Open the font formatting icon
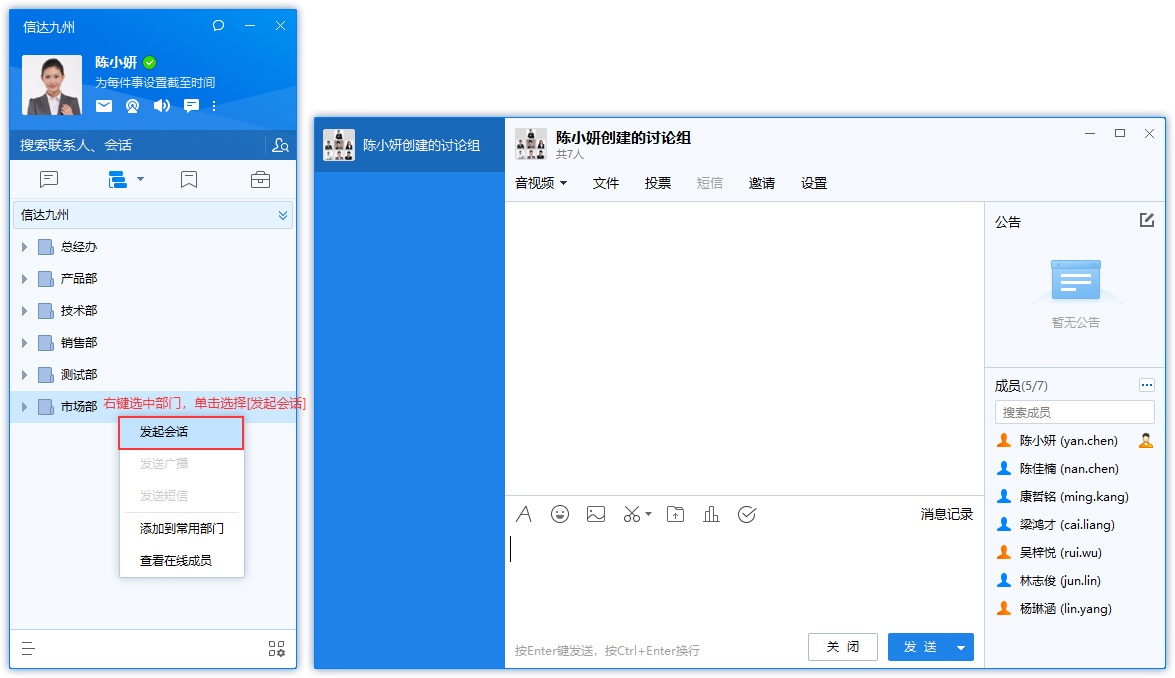 pyautogui.click(x=524, y=514)
